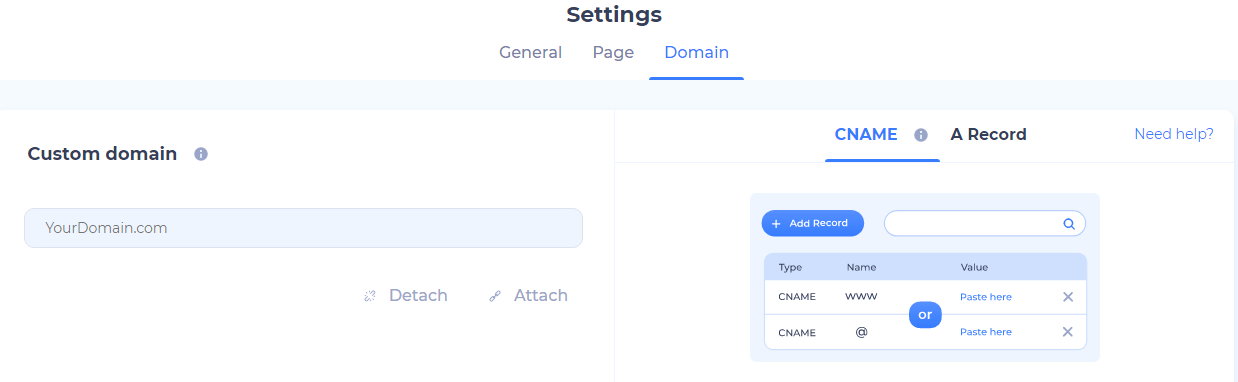Click Paste here in the WWW row

[x=986, y=297]
